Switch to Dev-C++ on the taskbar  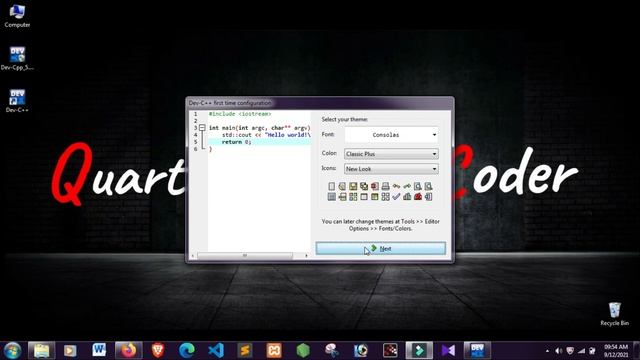477,350
